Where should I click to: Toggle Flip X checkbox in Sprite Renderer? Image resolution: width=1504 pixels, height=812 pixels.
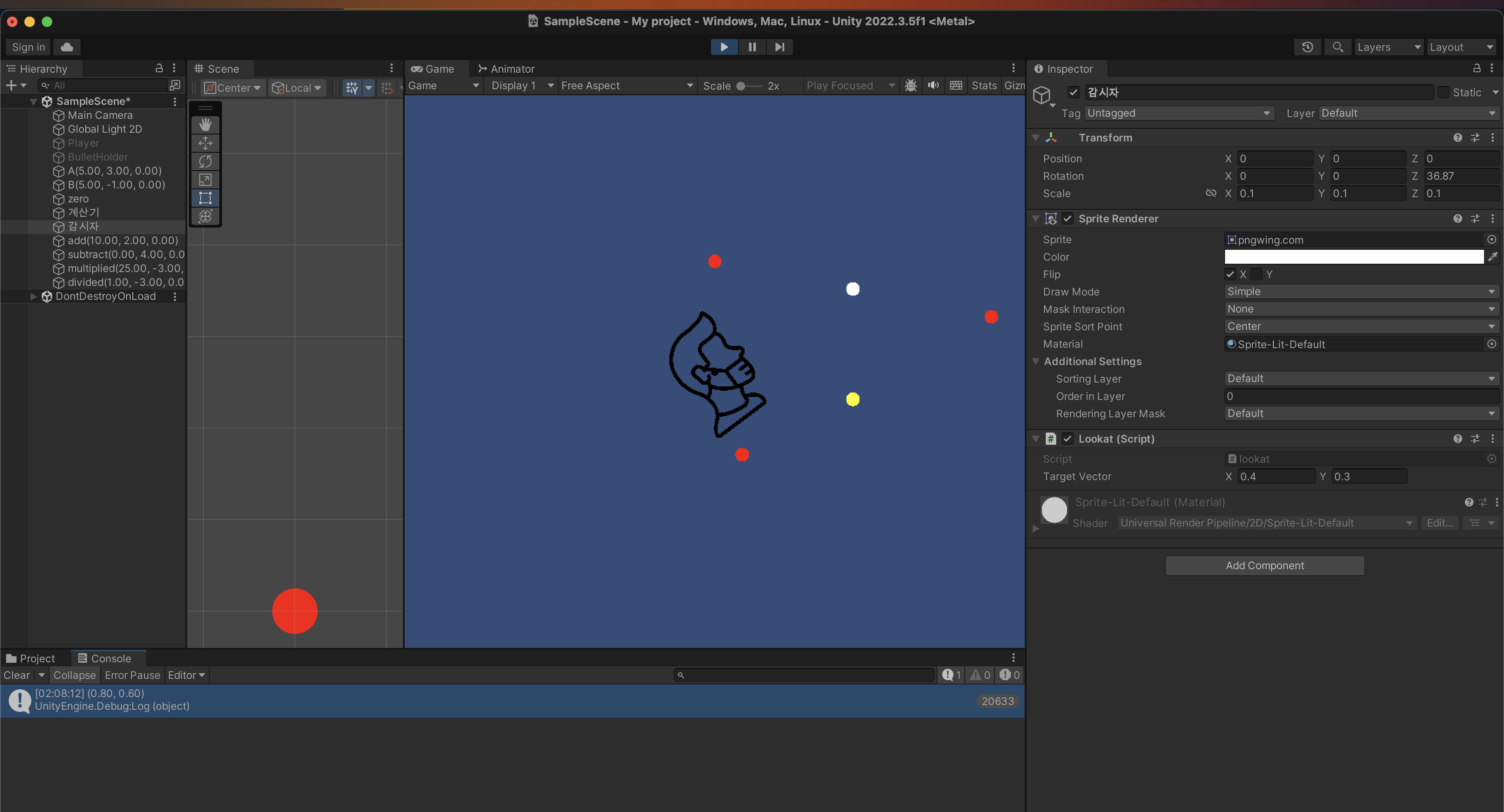click(x=1230, y=274)
